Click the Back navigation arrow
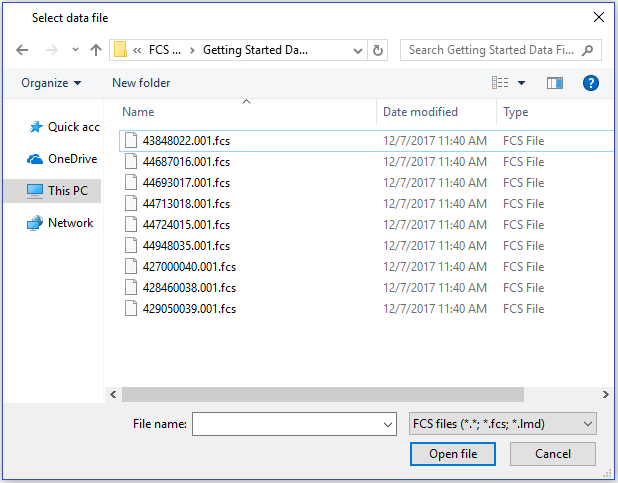The width and height of the screenshot is (618, 483). pos(22,50)
